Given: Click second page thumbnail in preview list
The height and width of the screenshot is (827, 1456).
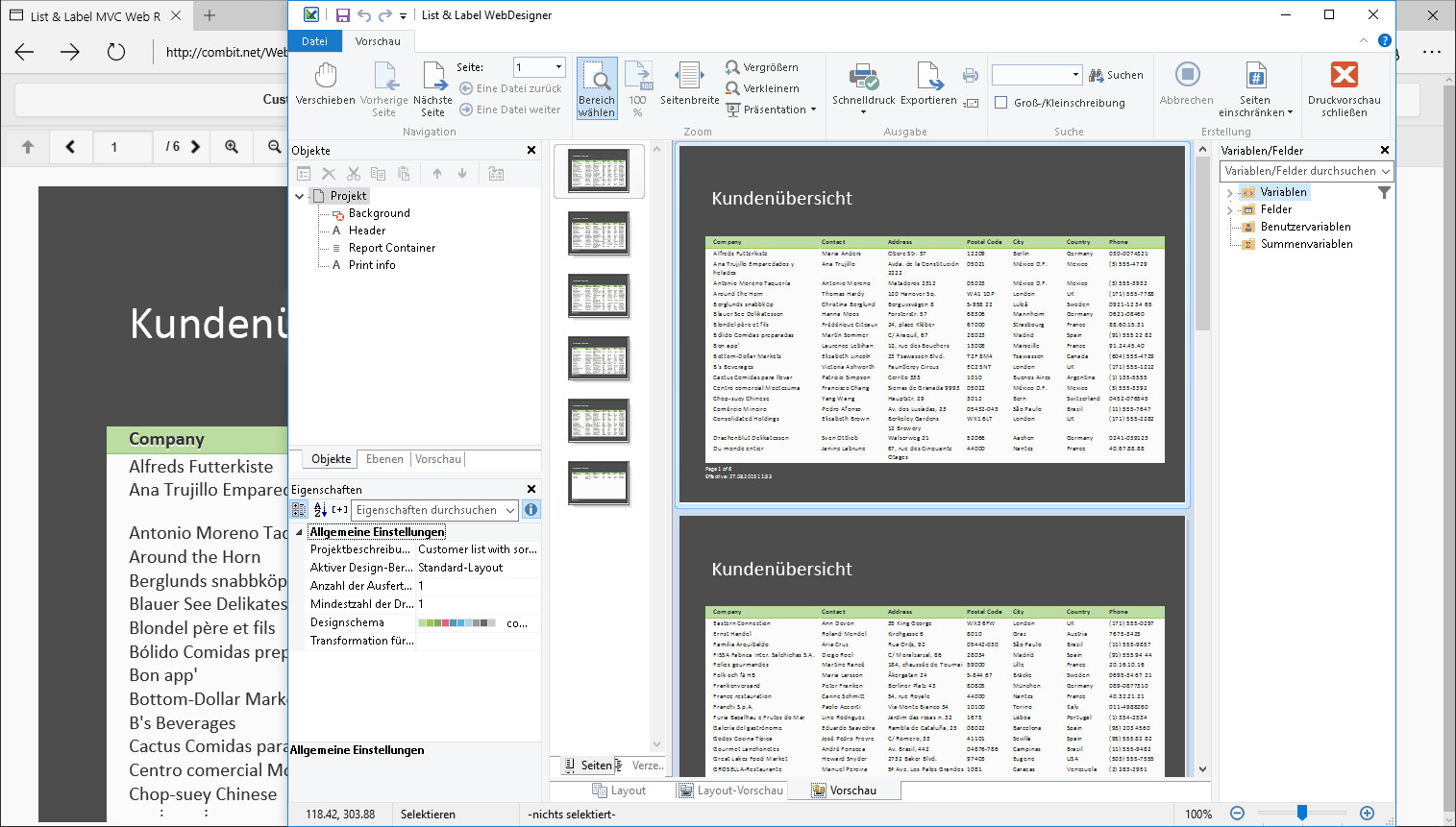Looking at the screenshot, I should [x=599, y=233].
